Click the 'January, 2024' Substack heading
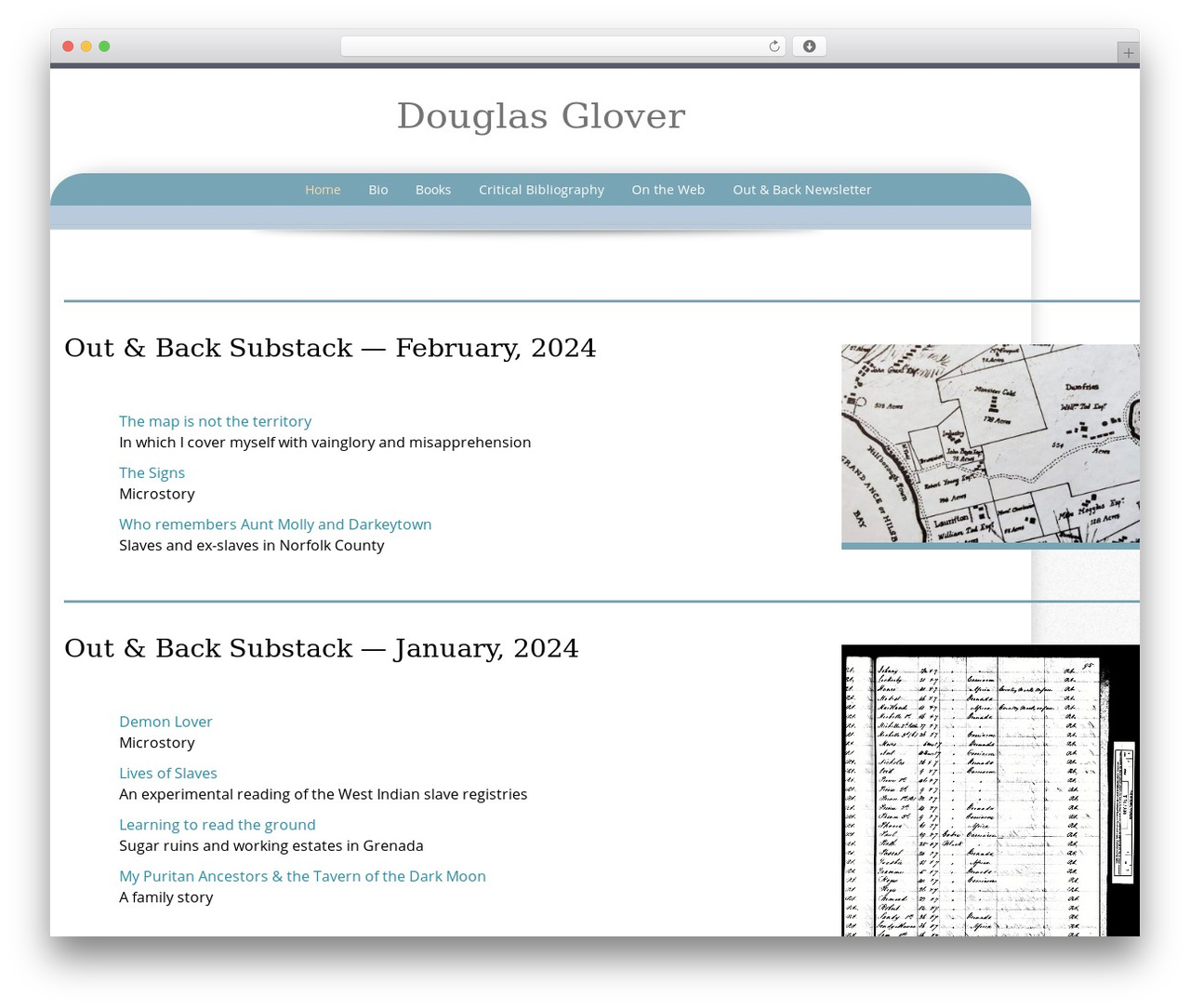 322,648
